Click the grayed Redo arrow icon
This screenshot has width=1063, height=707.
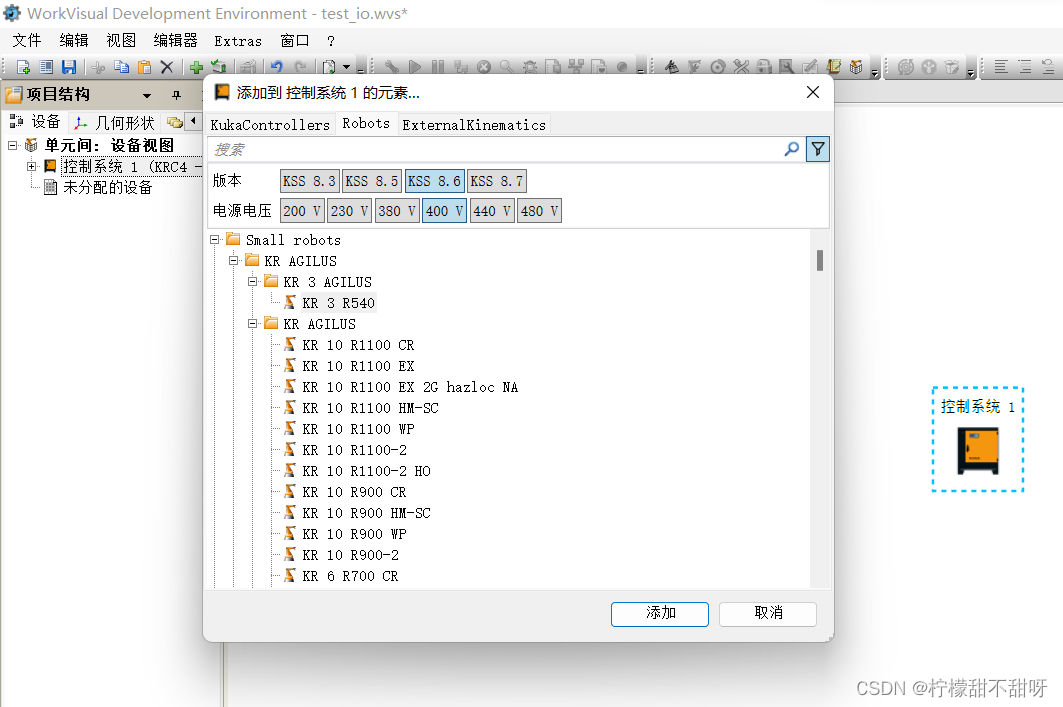point(300,67)
